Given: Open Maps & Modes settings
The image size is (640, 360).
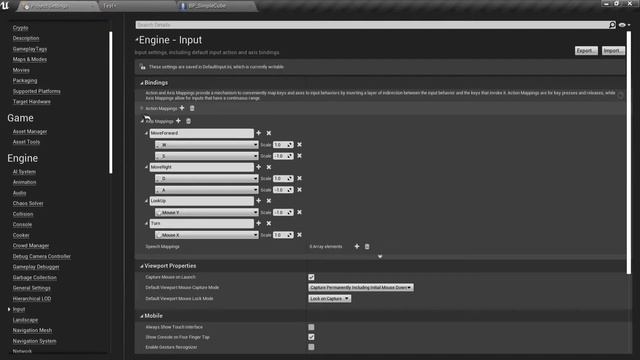Looking at the screenshot, I should click(30, 60).
